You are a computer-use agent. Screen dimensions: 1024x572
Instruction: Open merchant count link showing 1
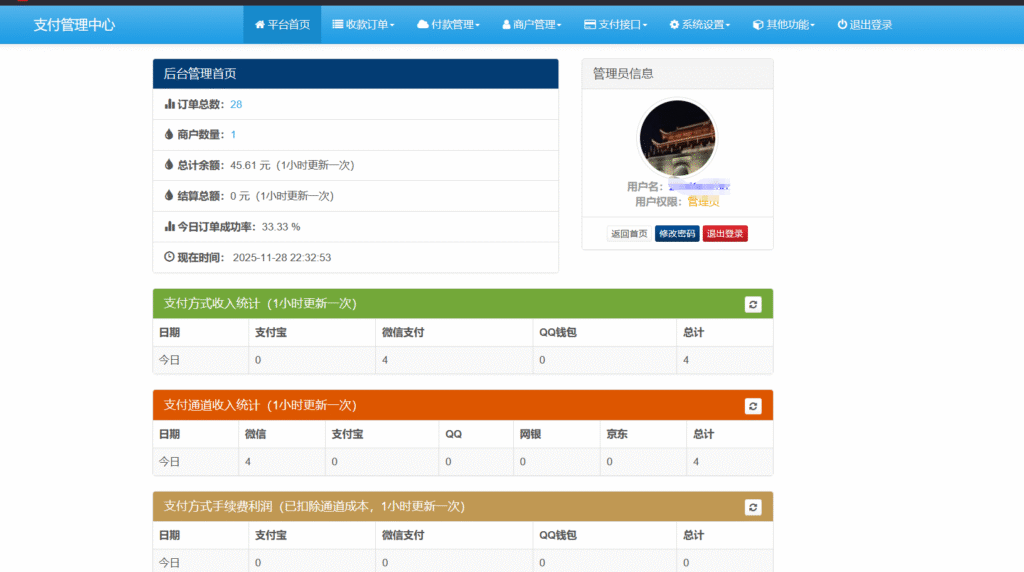click(233, 134)
